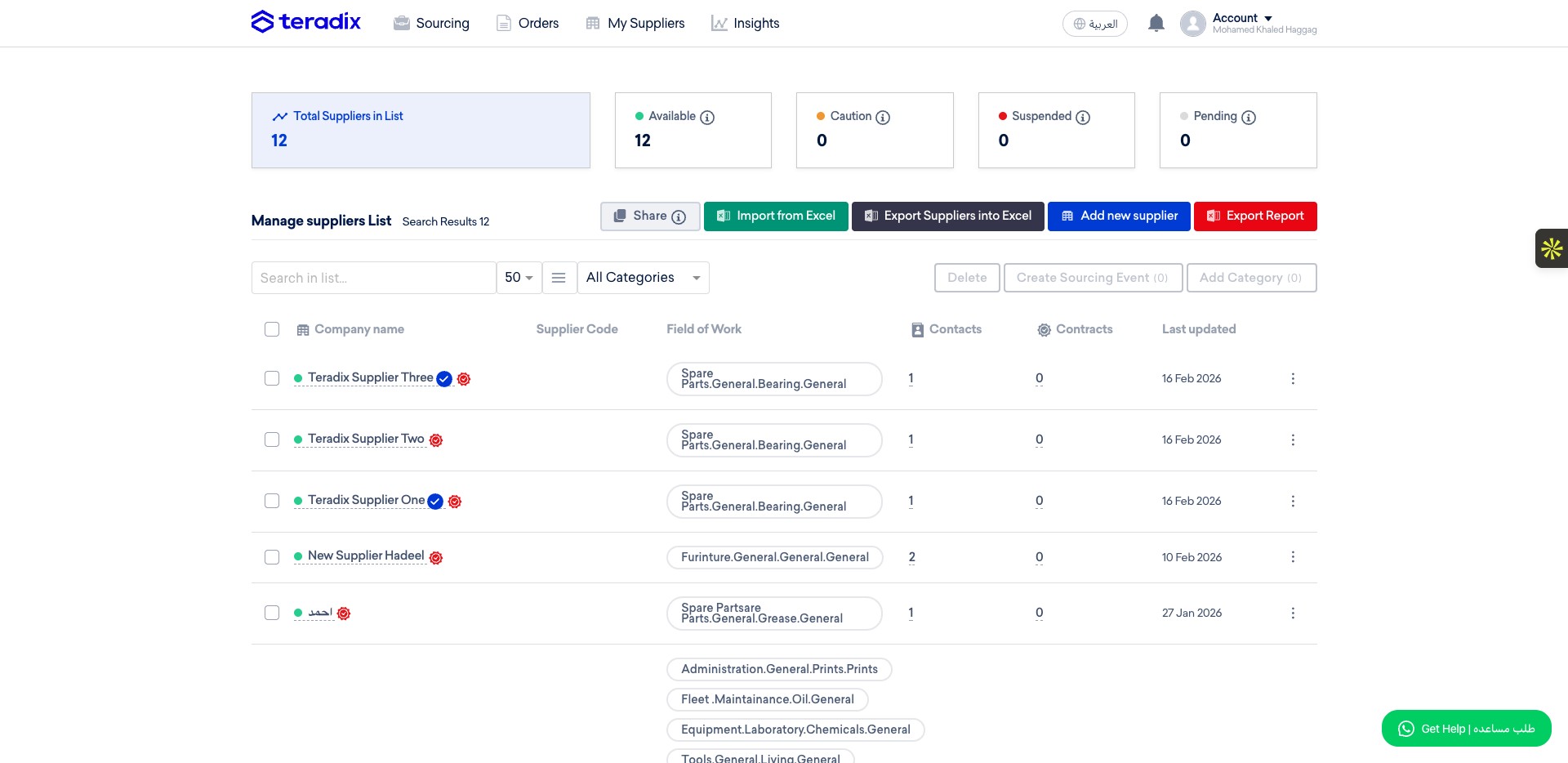Click red seal badge beside احمد
This screenshot has width=1568, height=763.
point(344,614)
